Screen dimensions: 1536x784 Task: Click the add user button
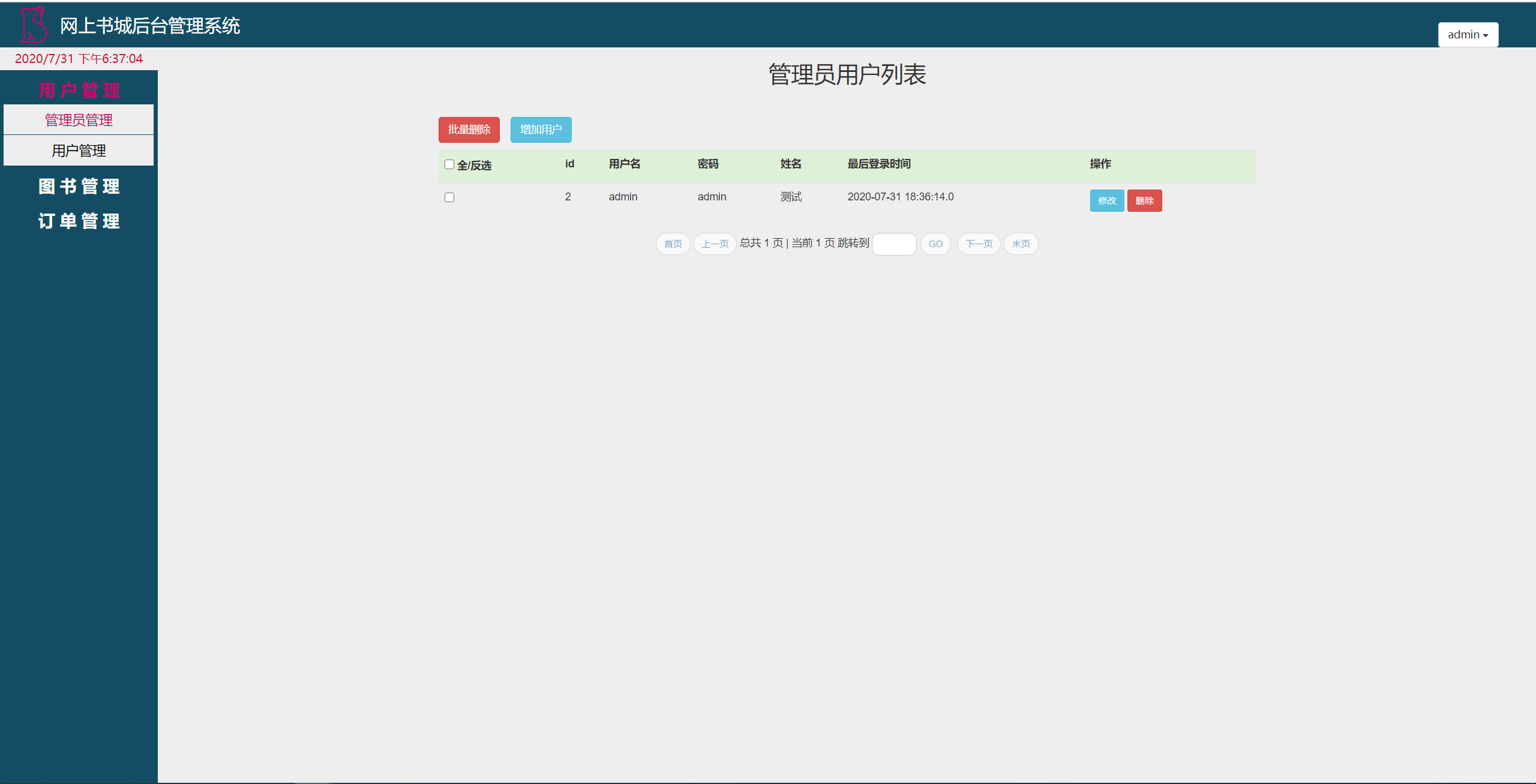click(x=541, y=130)
